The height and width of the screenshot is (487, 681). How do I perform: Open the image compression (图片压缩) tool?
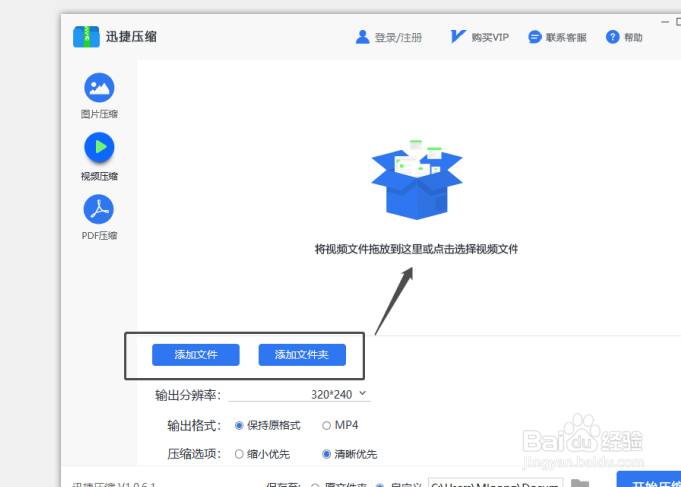coord(99,96)
